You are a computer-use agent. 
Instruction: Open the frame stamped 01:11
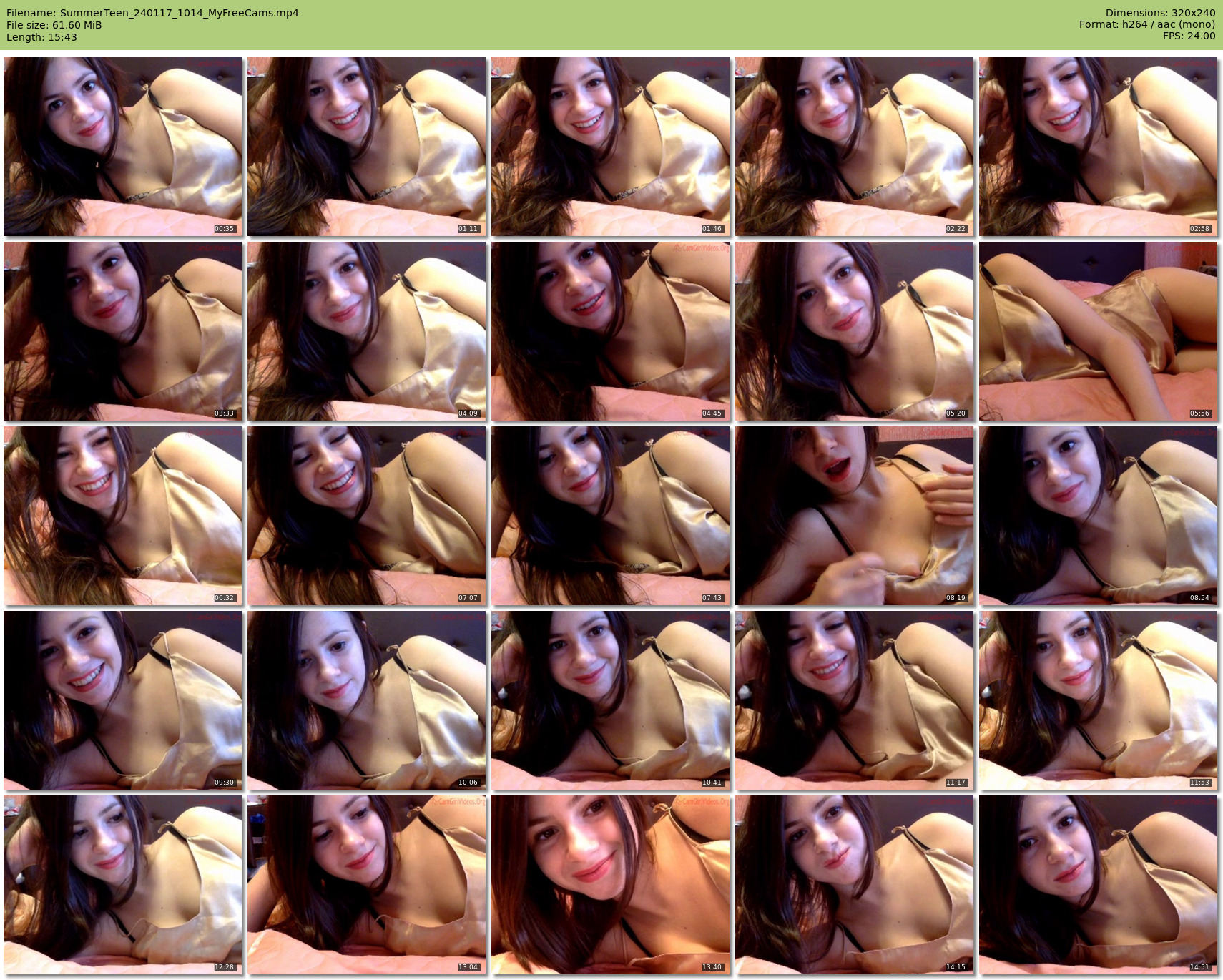click(367, 147)
